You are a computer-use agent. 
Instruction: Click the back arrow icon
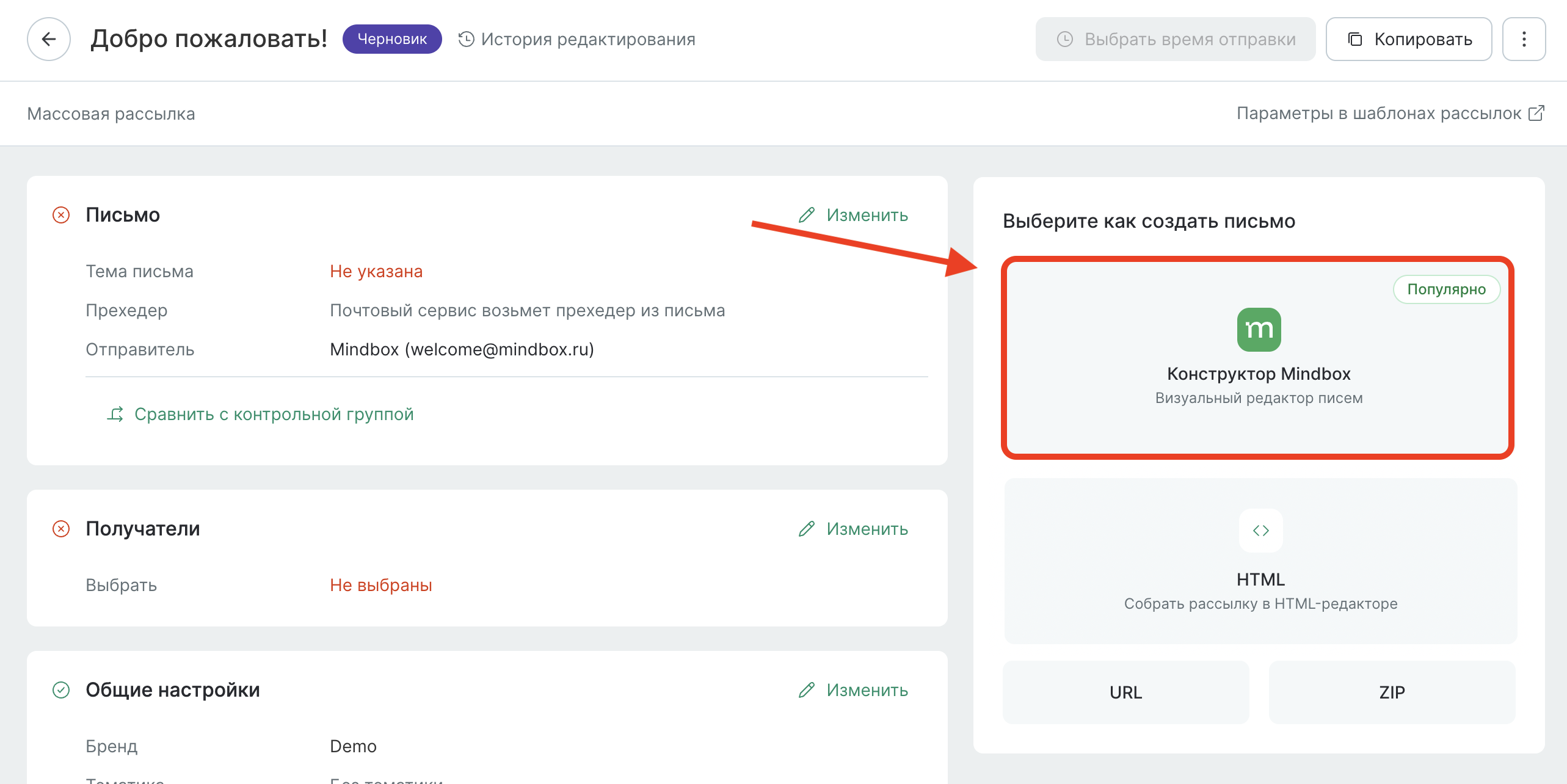point(49,39)
